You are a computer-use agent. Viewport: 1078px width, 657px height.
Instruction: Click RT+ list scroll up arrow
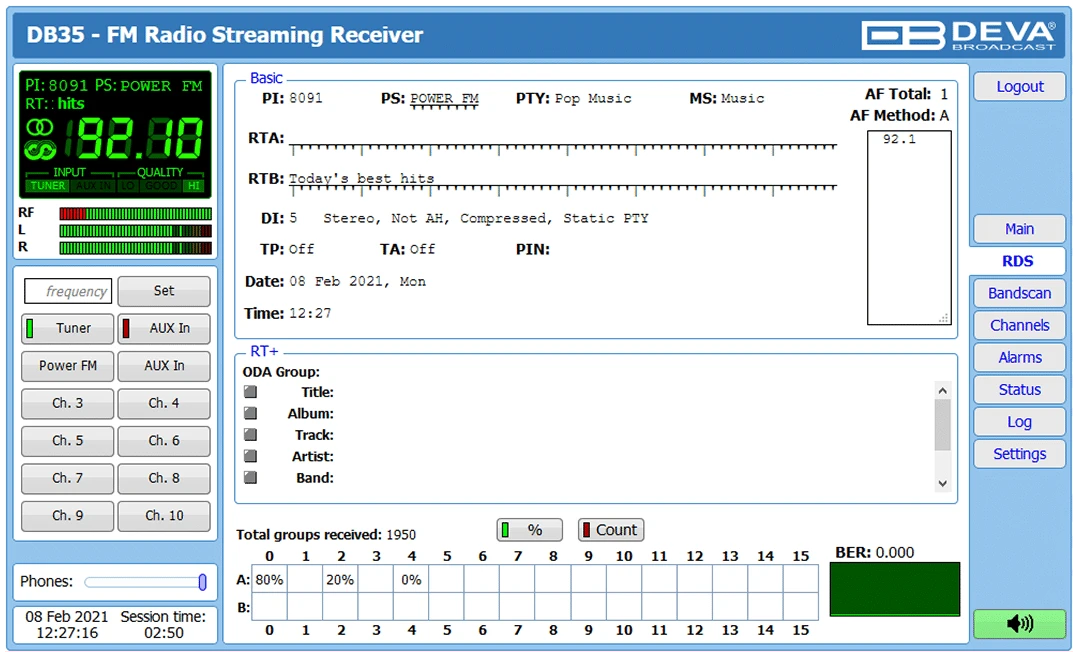943,390
